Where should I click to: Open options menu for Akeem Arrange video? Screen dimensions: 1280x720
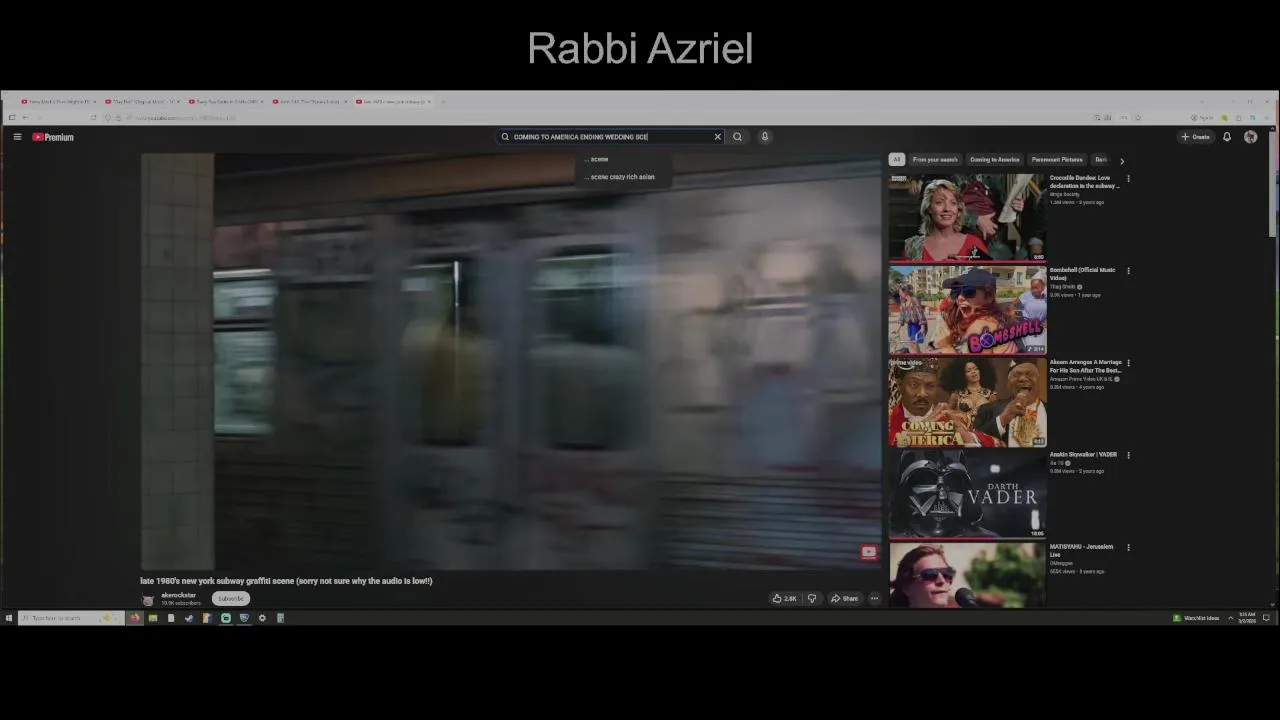1128,363
